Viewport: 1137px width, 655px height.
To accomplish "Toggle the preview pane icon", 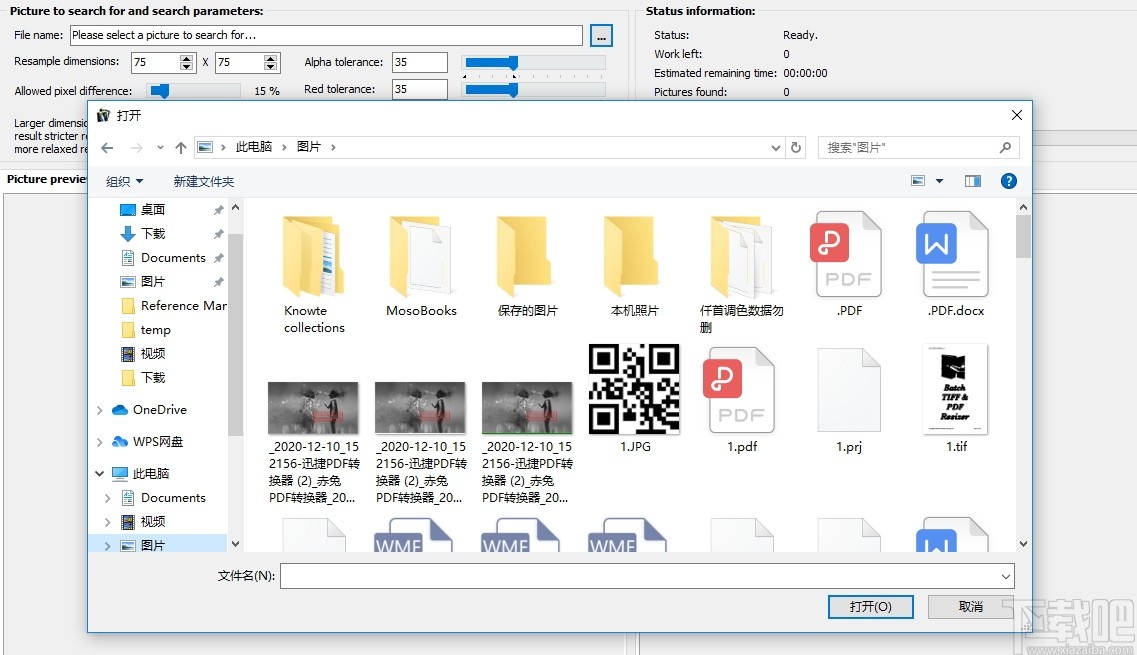I will pos(971,181).
